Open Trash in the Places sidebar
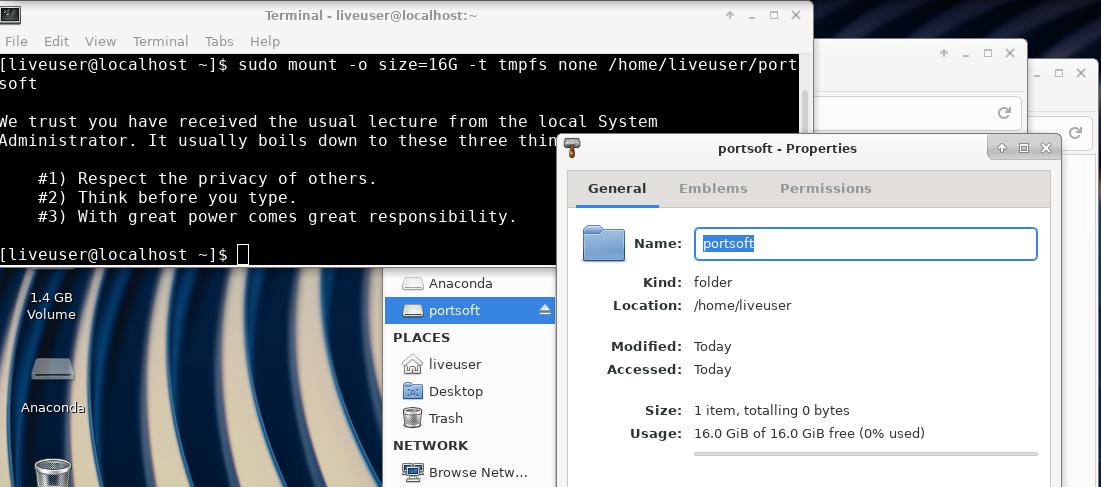The image size is (1101, 487). (x=470, y=418)
